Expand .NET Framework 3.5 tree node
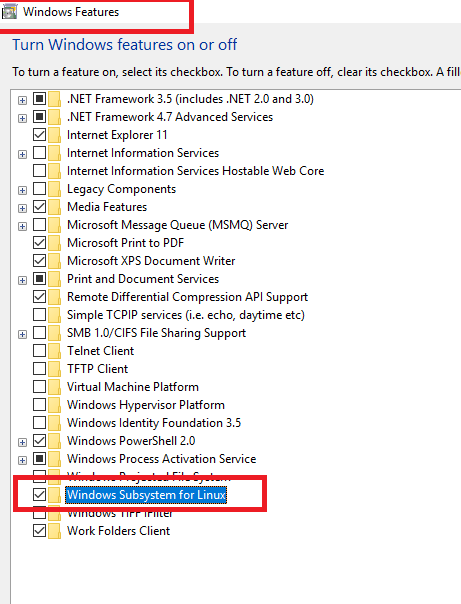Image resolution: width=461 pixels, height=604 pixels. 22,100
